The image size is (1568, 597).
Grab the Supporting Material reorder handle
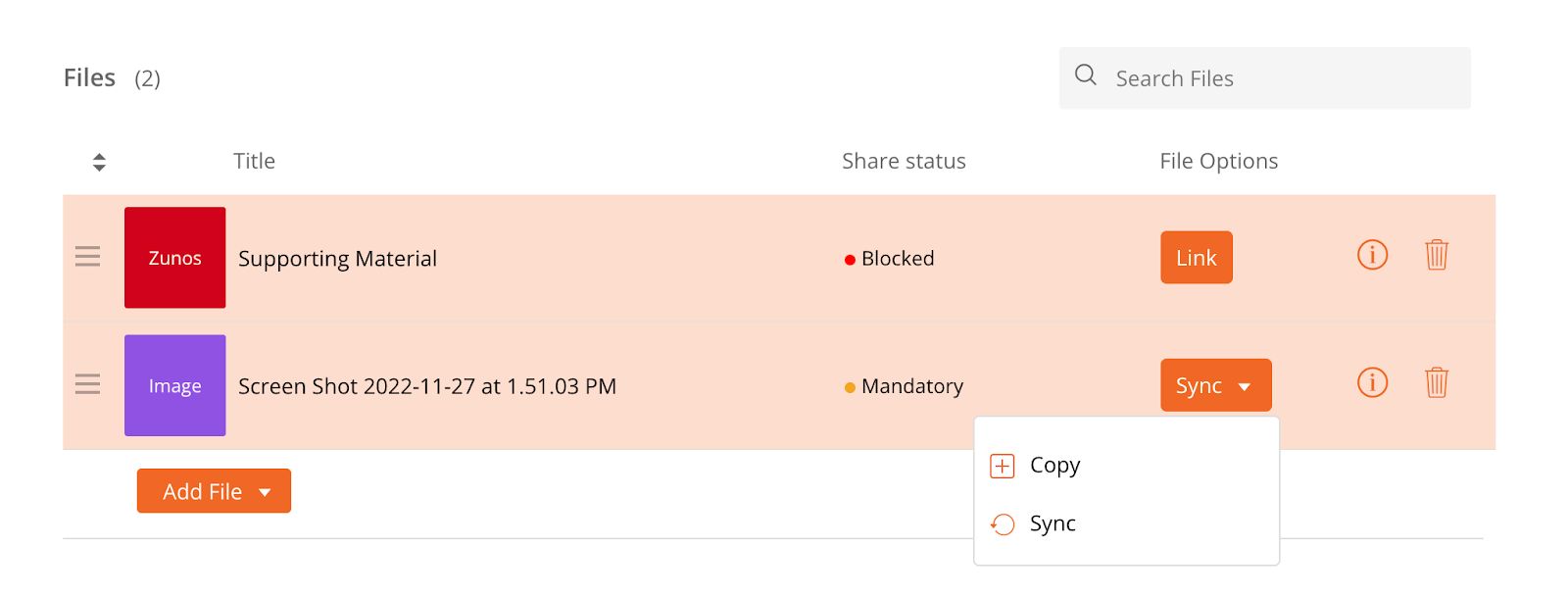[x=87, y=257]
